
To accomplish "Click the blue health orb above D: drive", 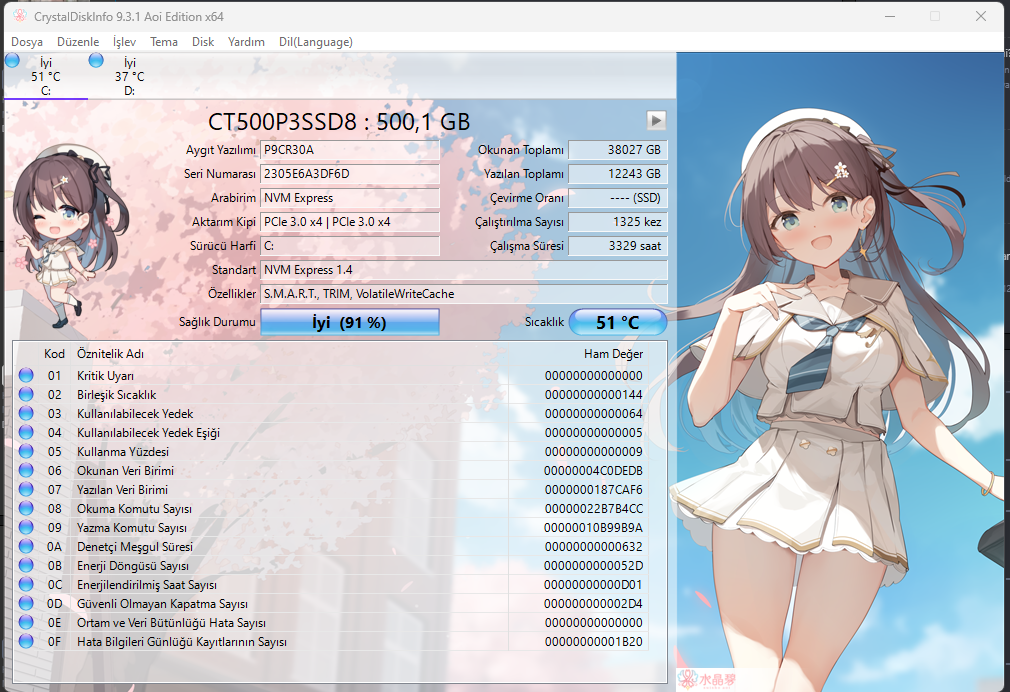I will (96, 61).
